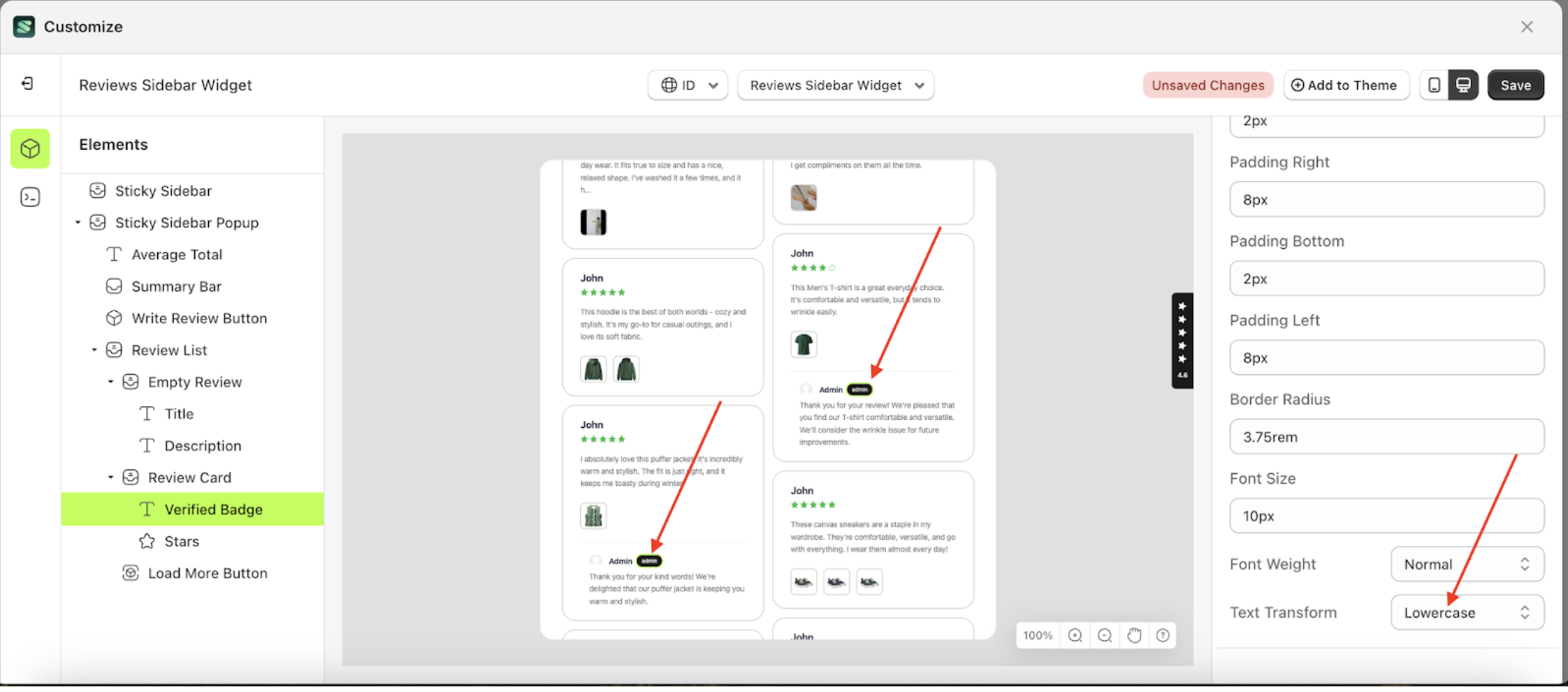
Task: Open the Font Weight dropdown
Action: click(x=1467, y=564)
